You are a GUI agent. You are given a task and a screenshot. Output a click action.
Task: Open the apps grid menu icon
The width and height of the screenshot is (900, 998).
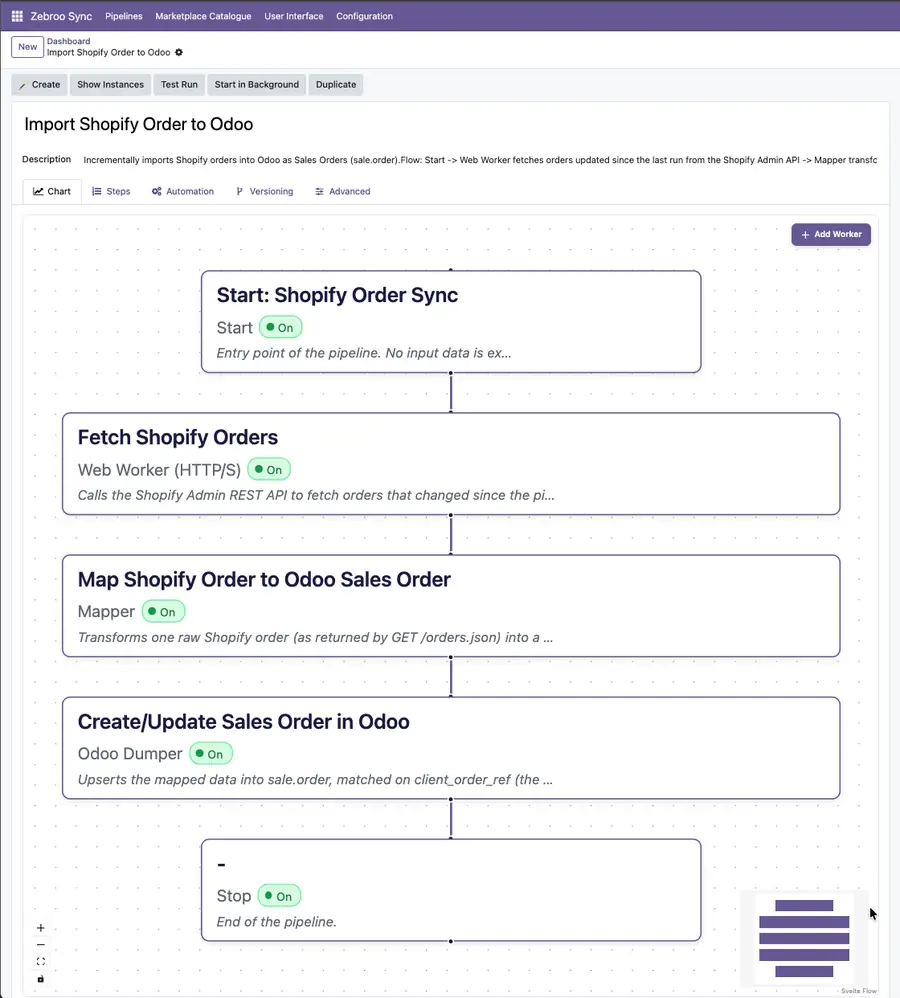[17, 16]
